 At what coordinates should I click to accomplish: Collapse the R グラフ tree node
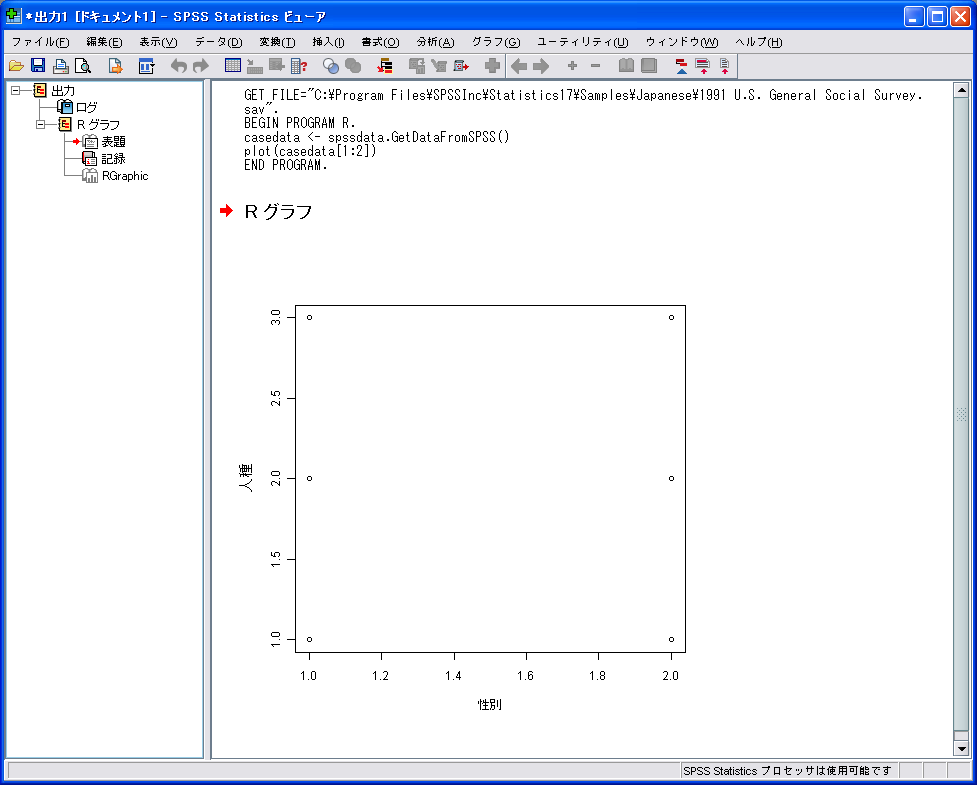(40, 125)
